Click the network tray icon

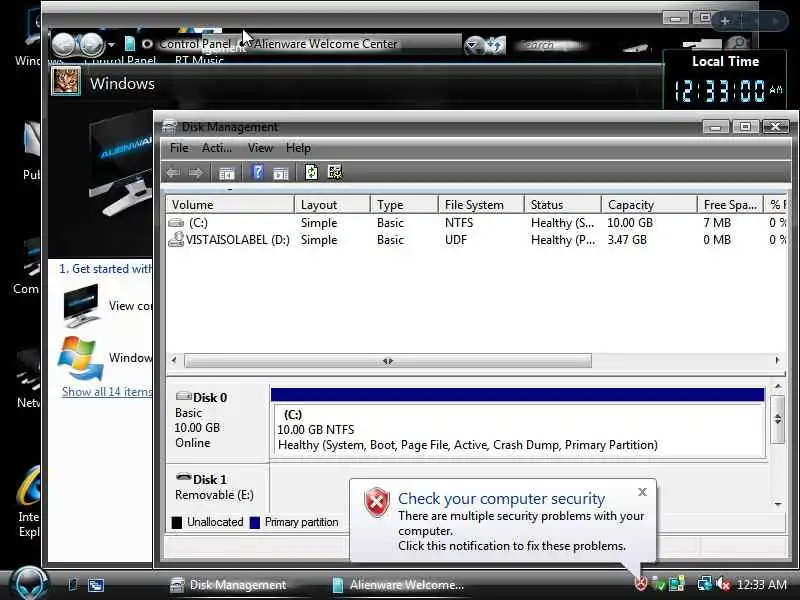[705, 584]
